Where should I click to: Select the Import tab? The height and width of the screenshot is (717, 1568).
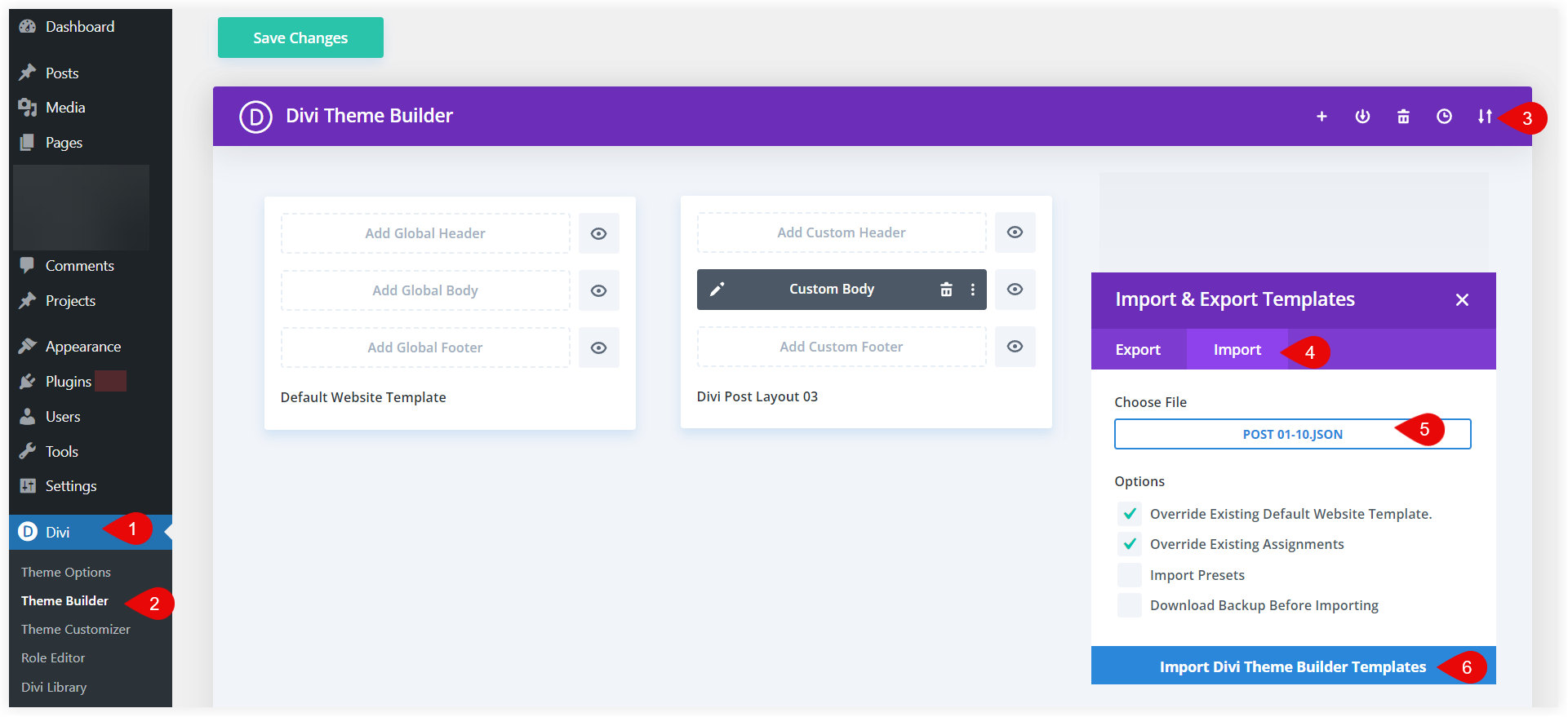pyautogui.click(x=1237, y=349)
